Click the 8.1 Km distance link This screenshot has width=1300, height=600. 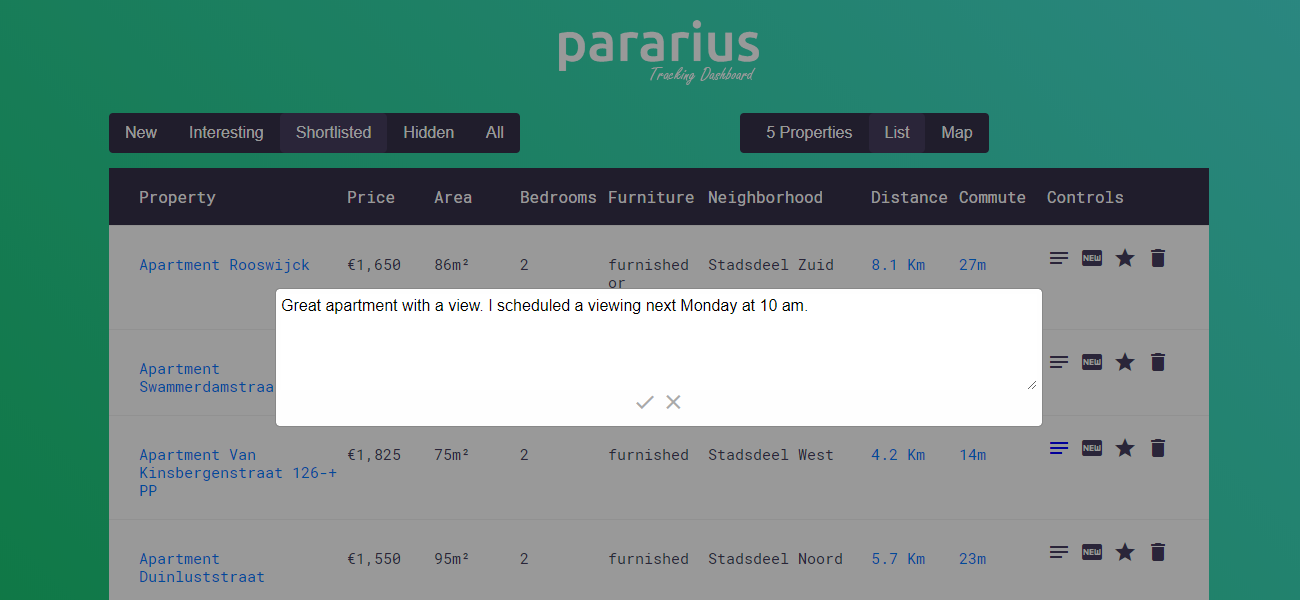tap(898, 265)
